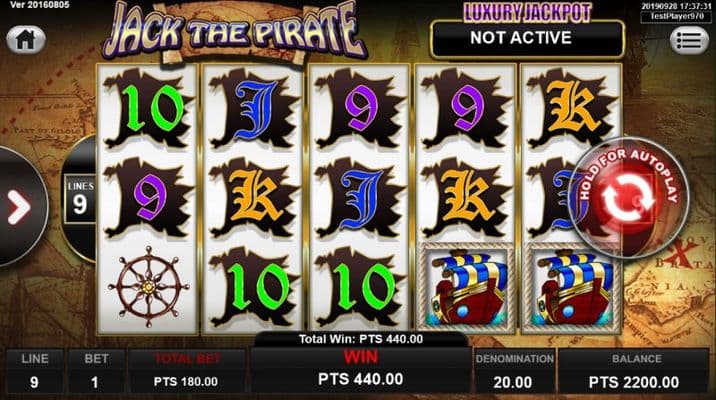Expand the side panel with red chevron
Screen dimensions: 716x400
[x=19, y=208]
